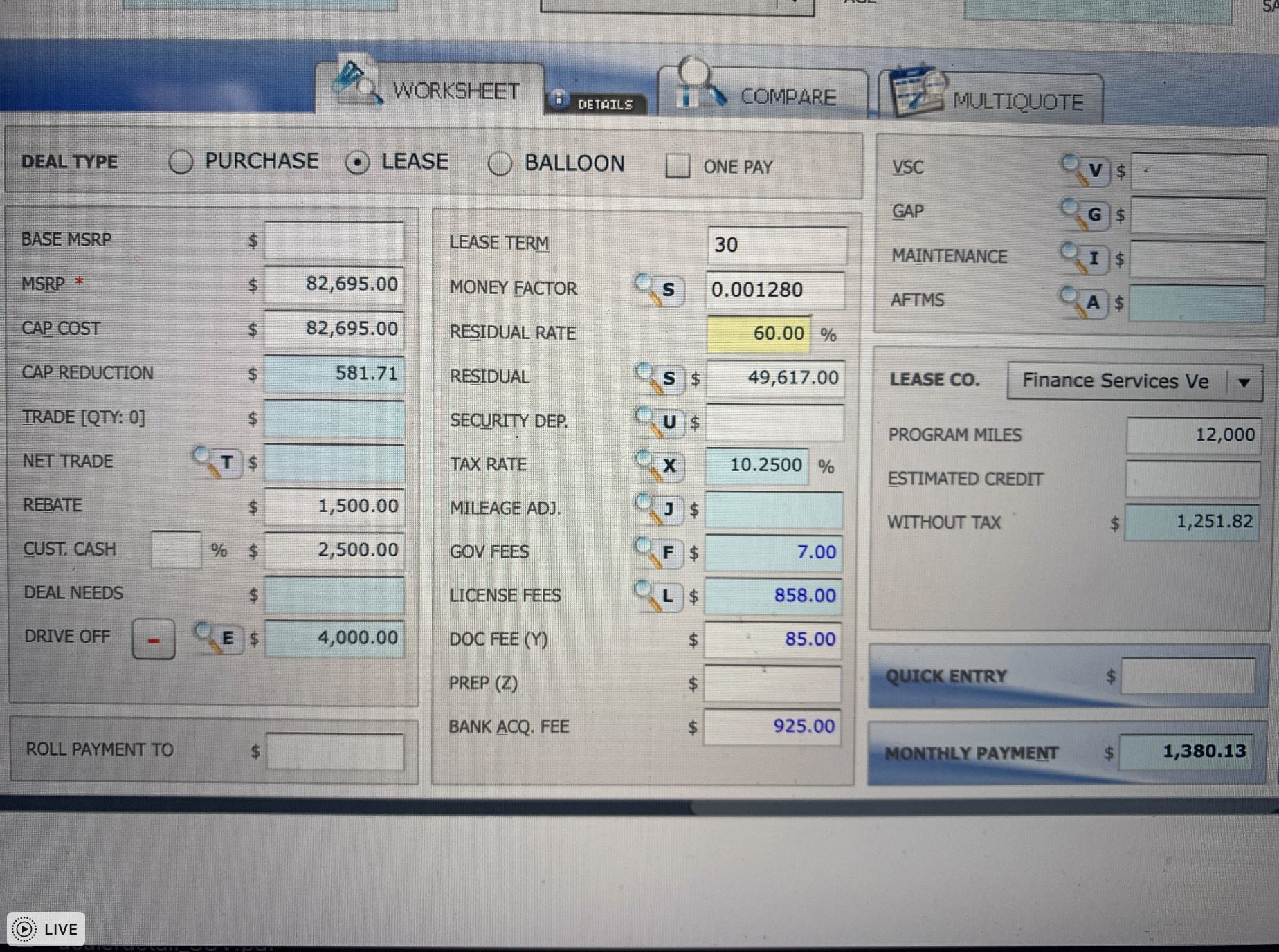Viewport: 1279px width, 952px height.
Task: Switch to the Multiquote tab
Action: coord(990,98)
